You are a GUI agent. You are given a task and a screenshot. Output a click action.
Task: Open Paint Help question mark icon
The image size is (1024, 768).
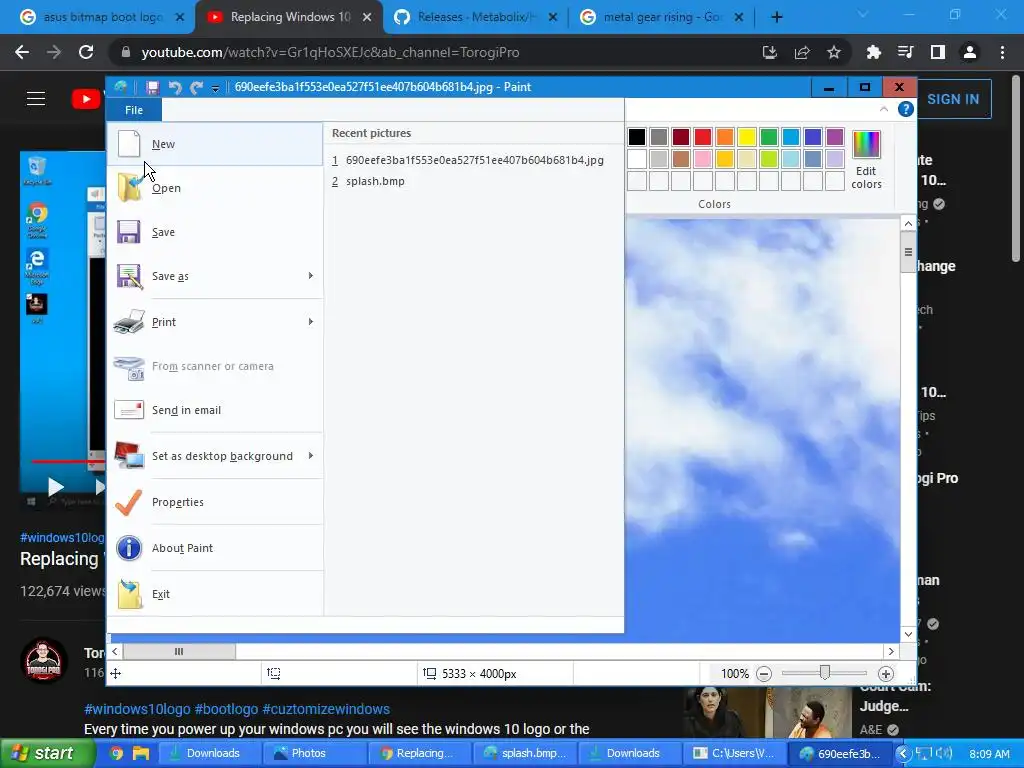905,109
